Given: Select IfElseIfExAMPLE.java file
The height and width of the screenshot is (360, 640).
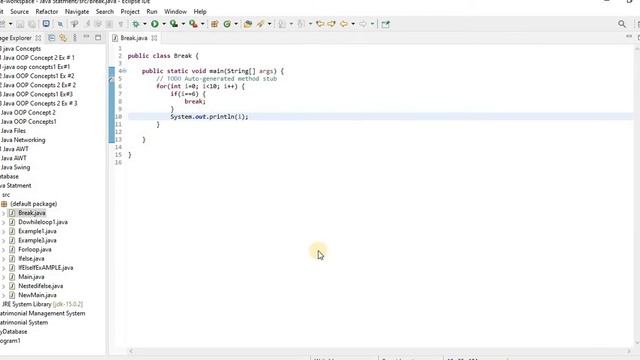Looking at the screenshot, I should pyautogui.click(x=46, y=268).
